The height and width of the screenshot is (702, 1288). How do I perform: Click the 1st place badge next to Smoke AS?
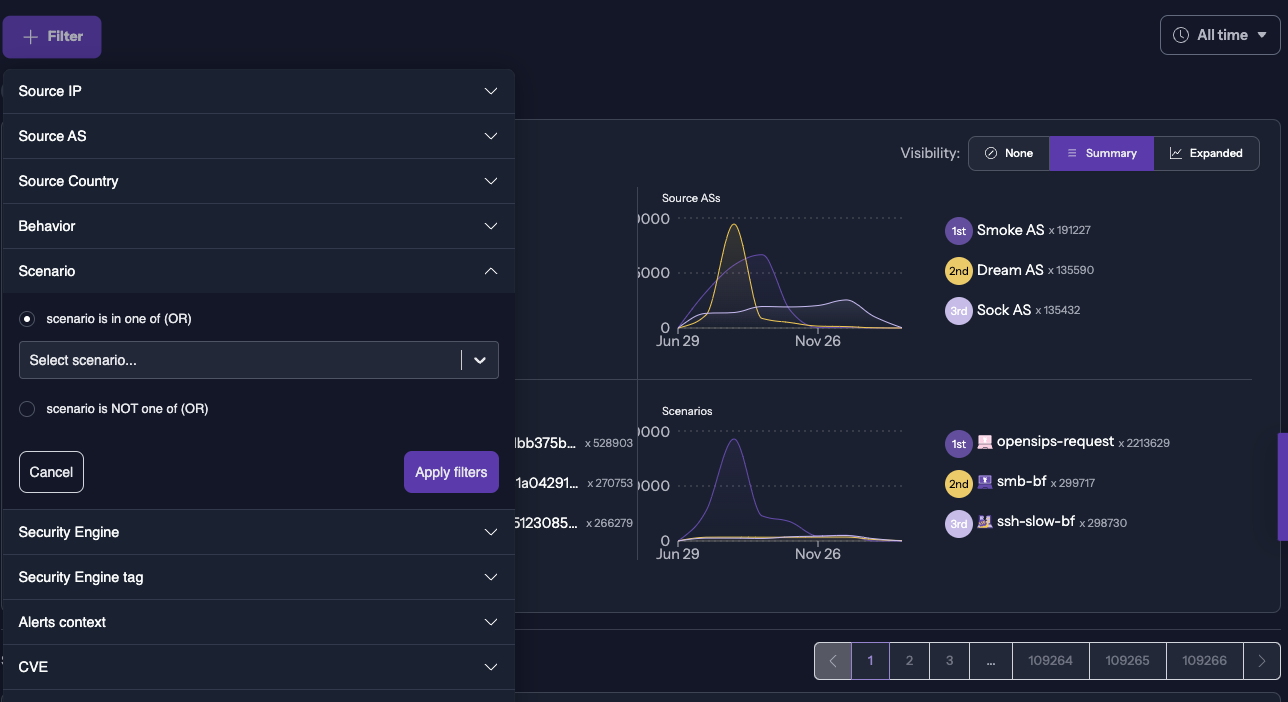click(958, 230)
